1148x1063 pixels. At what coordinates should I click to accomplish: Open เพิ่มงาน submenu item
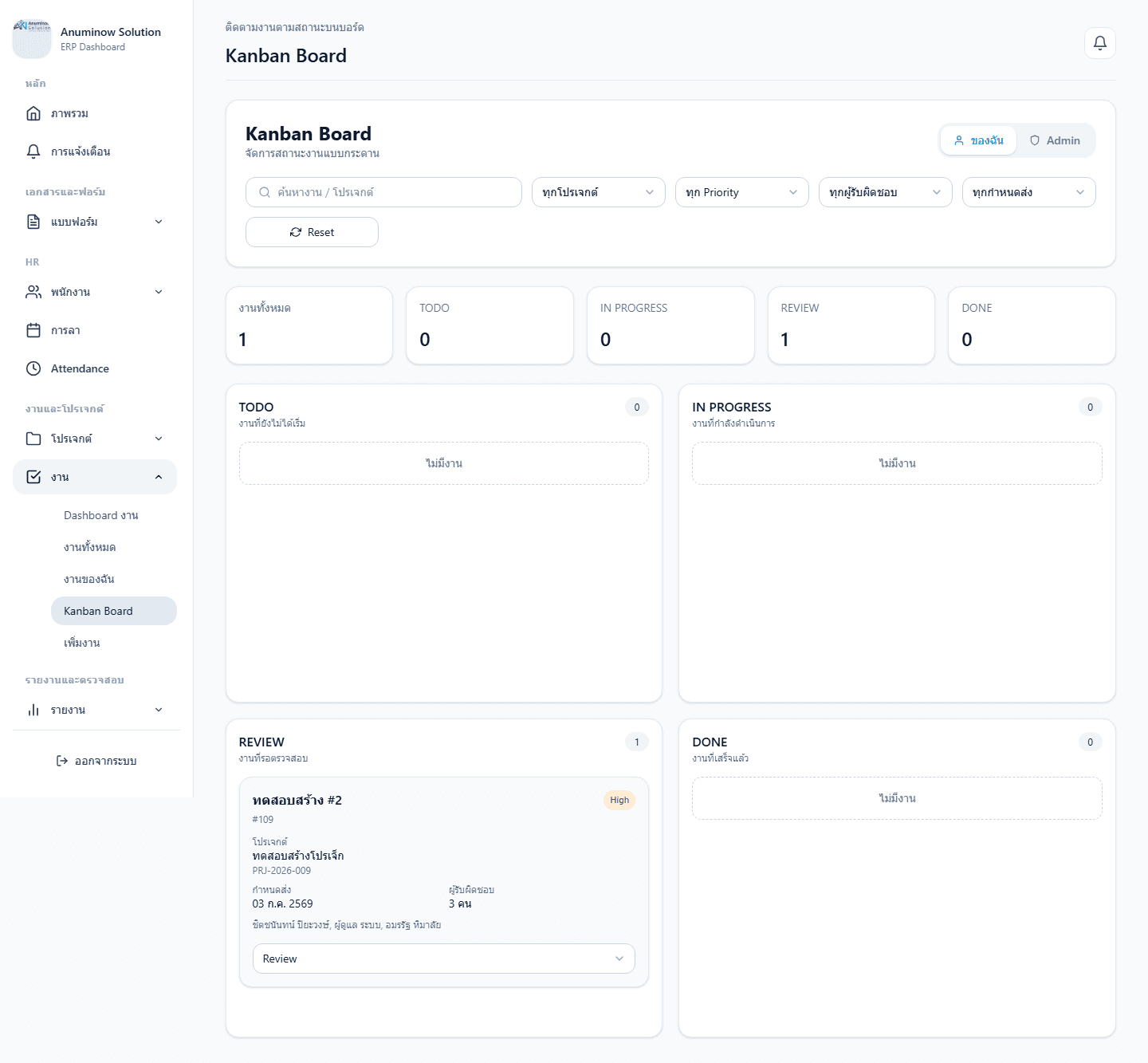(114, 643)
